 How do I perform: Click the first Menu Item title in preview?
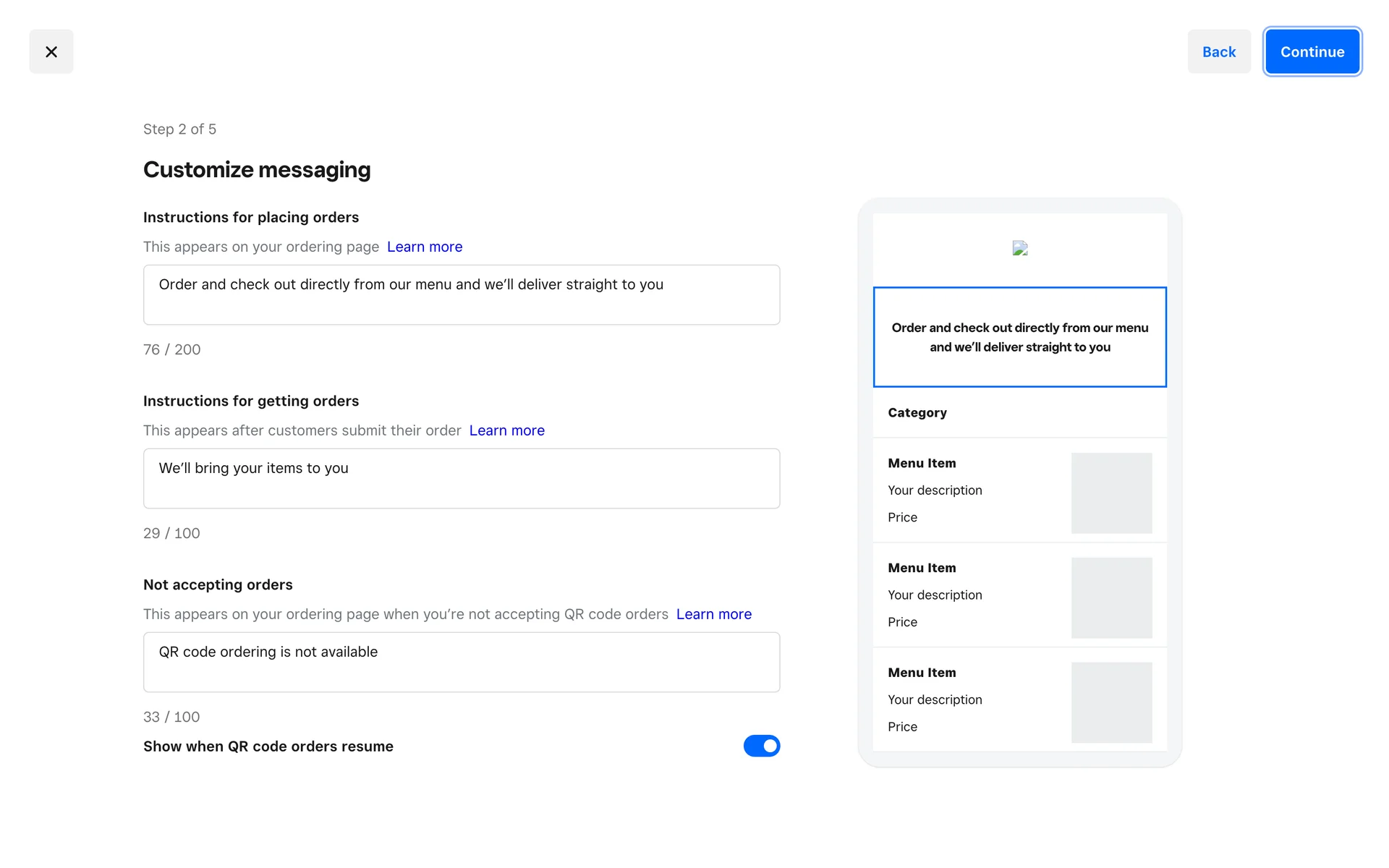point(922,463)
